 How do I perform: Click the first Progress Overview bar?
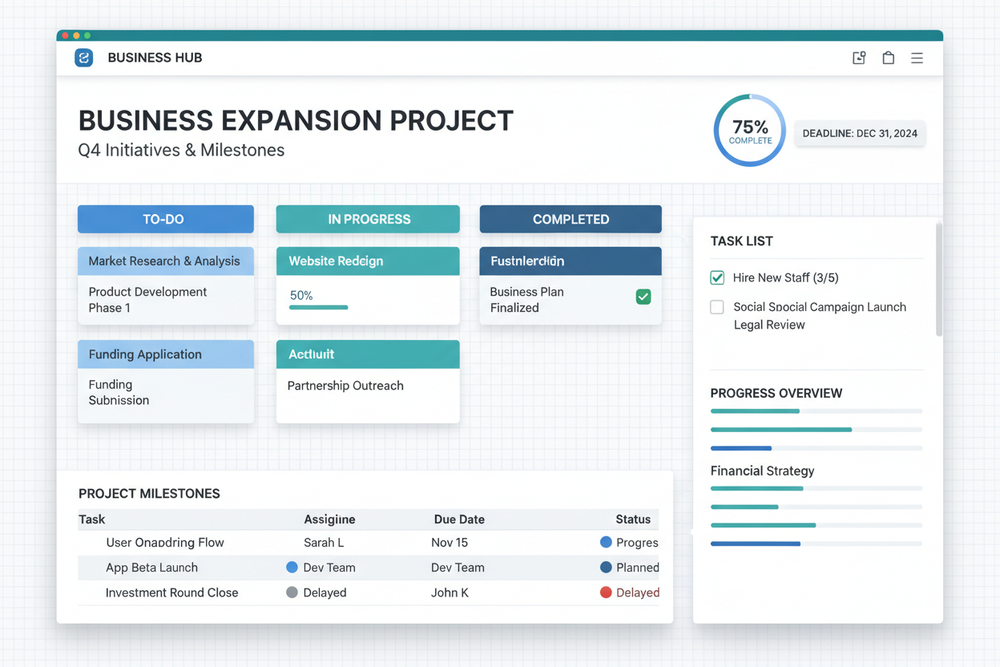(x=816, y=411)
